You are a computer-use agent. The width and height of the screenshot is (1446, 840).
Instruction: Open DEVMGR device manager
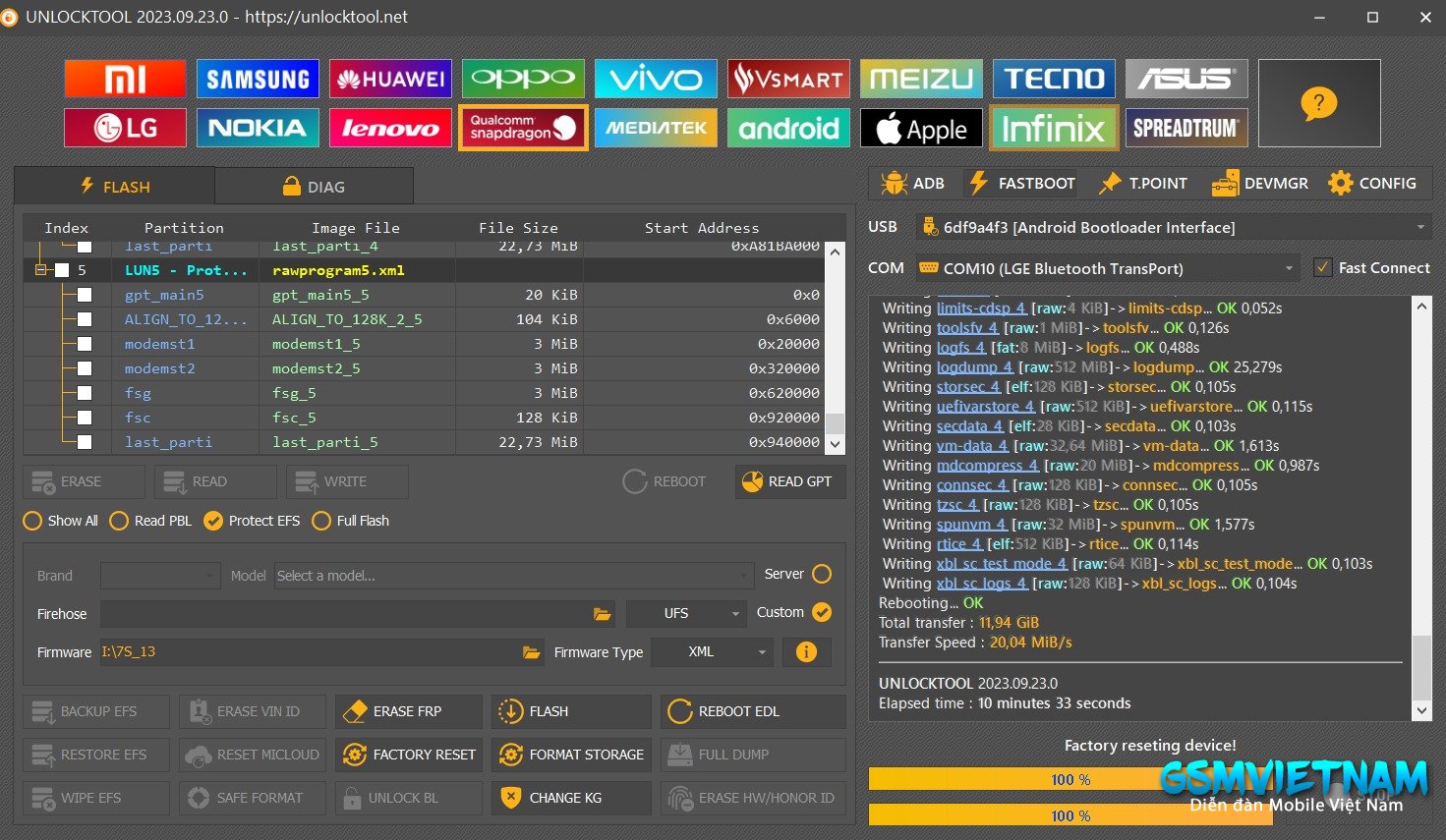(x=1260, y=183)
